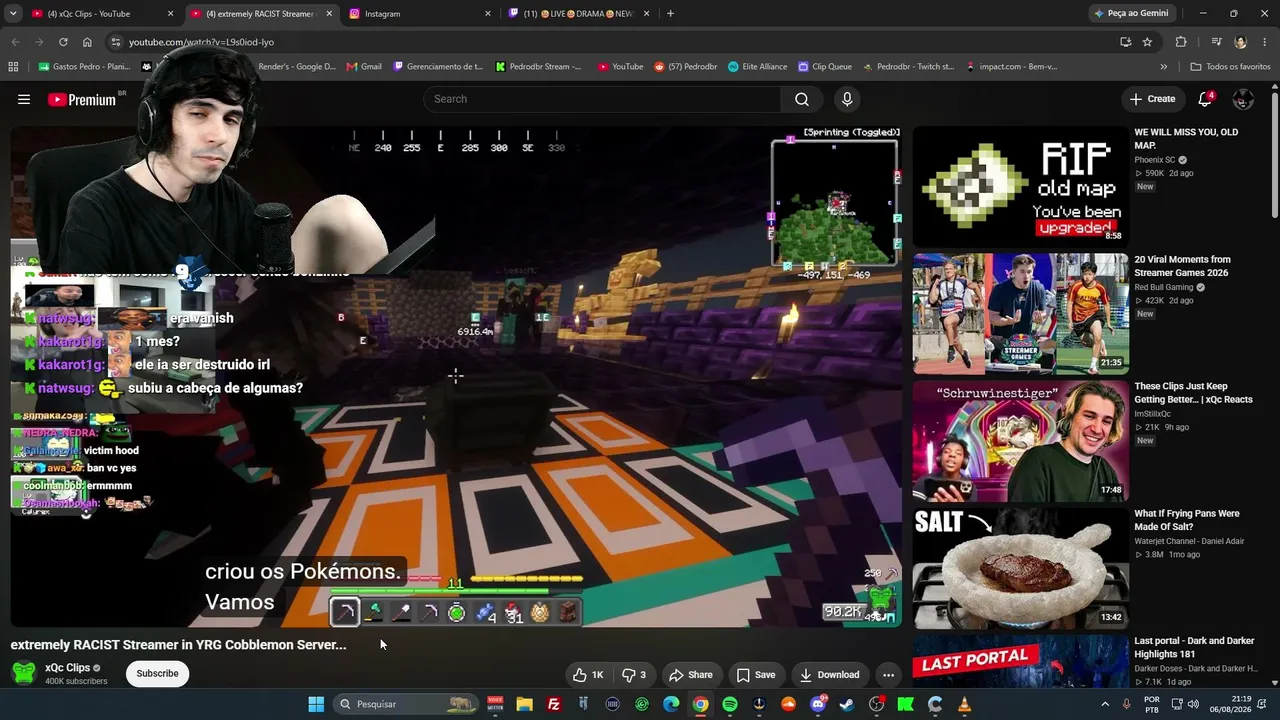This screenshot has height=720, width=1280.
Task: Save the video to a playlist
Action: 756,675
